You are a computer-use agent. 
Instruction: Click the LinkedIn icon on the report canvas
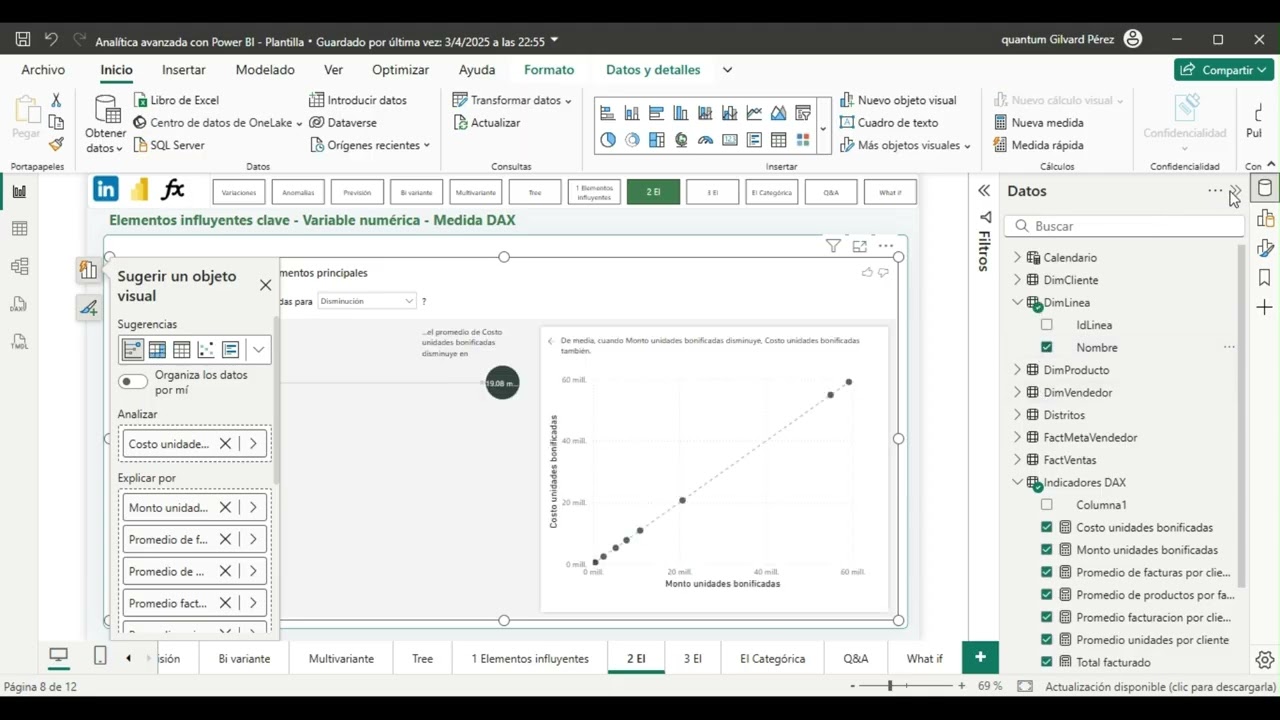pos(105,189)
